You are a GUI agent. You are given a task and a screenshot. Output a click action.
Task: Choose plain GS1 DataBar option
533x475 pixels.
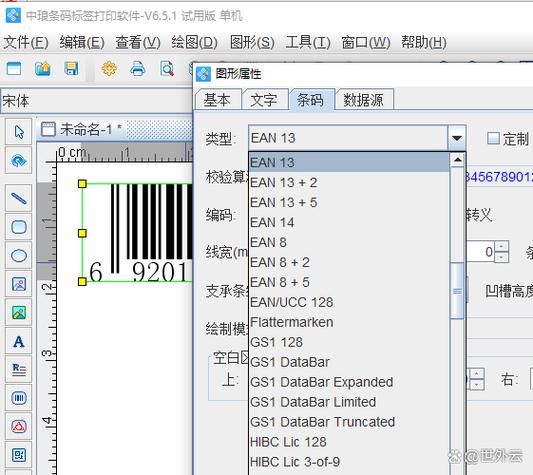(349, 362)
